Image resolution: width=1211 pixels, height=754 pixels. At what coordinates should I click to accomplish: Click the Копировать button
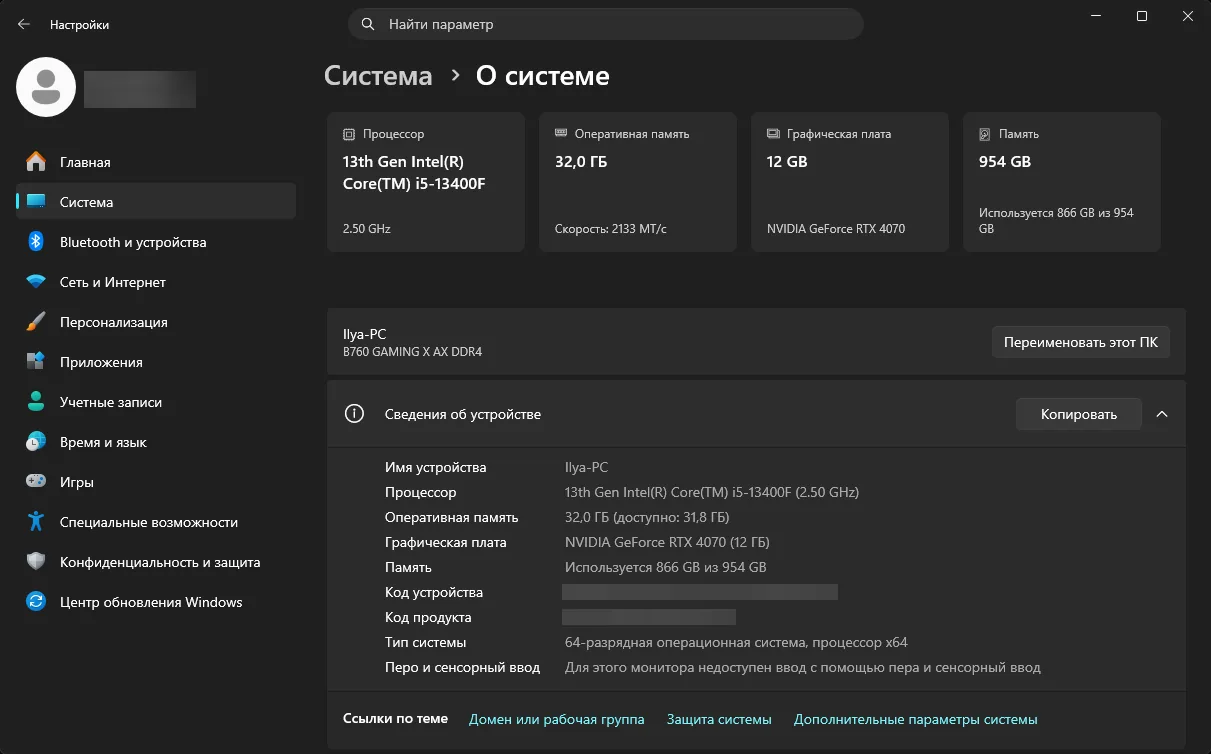pyautogui.click(x=1079, y=414)
